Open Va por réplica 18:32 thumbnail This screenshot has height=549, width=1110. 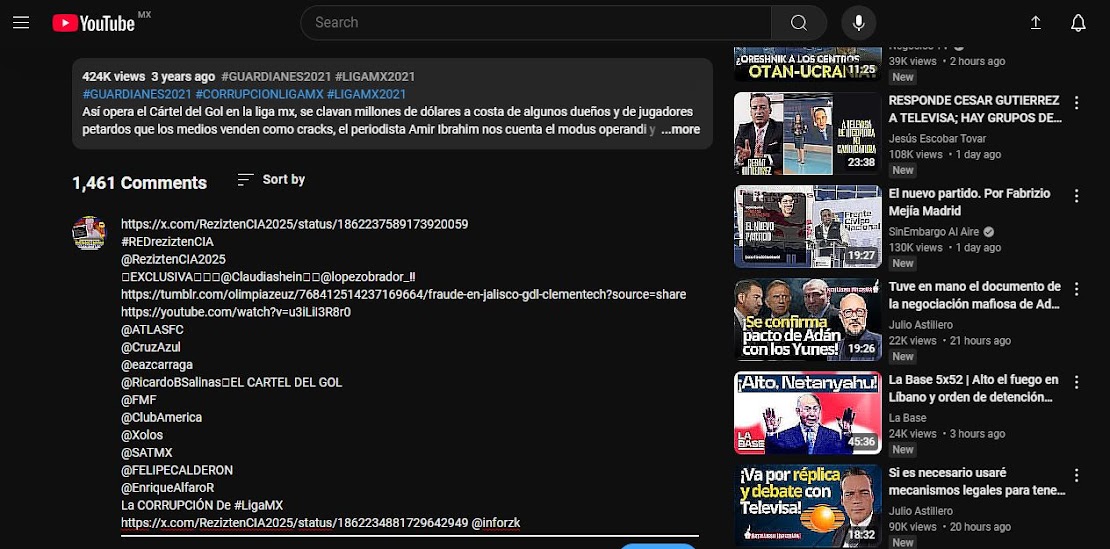click(x=808, y=506)
